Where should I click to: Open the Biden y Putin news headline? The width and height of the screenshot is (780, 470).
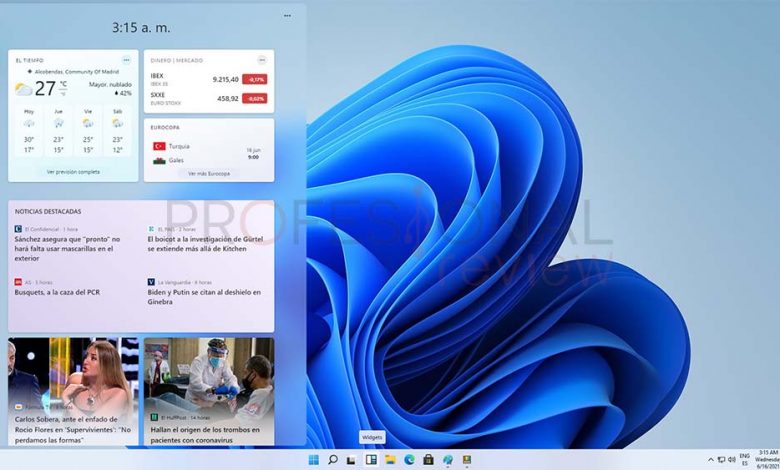pos(204,297)
